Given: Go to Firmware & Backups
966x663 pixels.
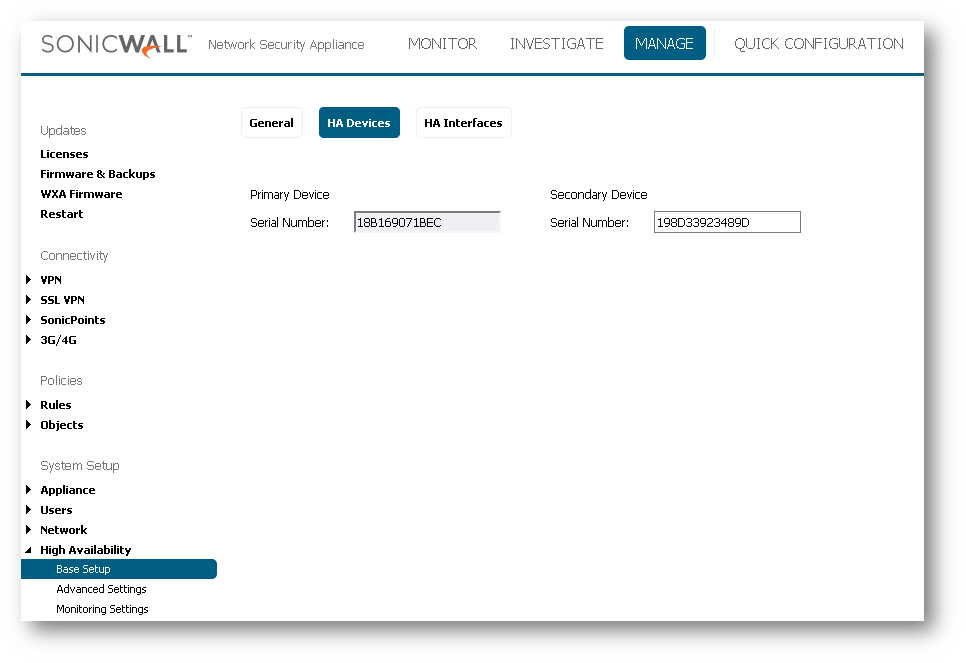Looking at the screenshot, I should click(97, 174).
